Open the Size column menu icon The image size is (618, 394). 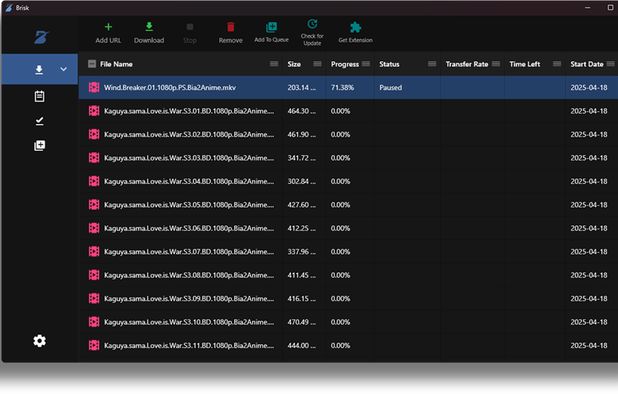pos(317,64)
